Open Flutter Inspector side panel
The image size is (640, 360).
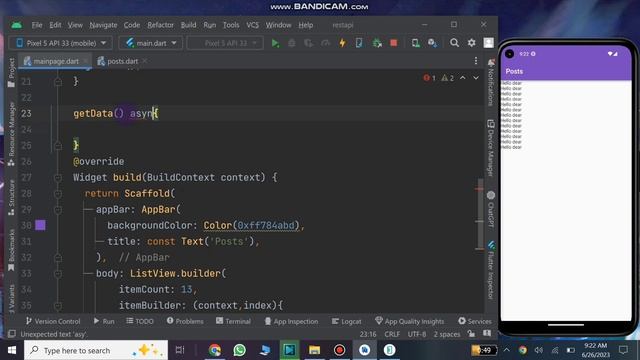tap(491, 270)
